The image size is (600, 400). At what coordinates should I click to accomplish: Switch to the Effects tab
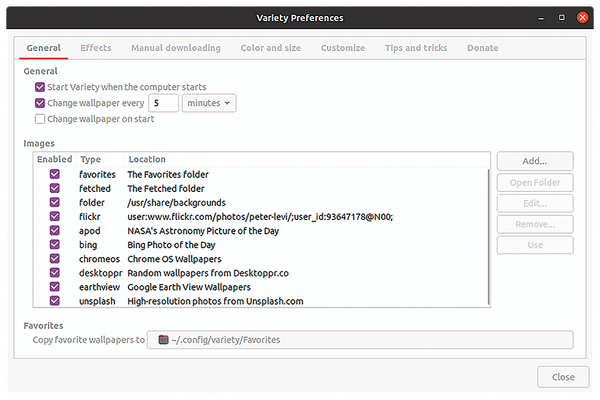point(96,48)
